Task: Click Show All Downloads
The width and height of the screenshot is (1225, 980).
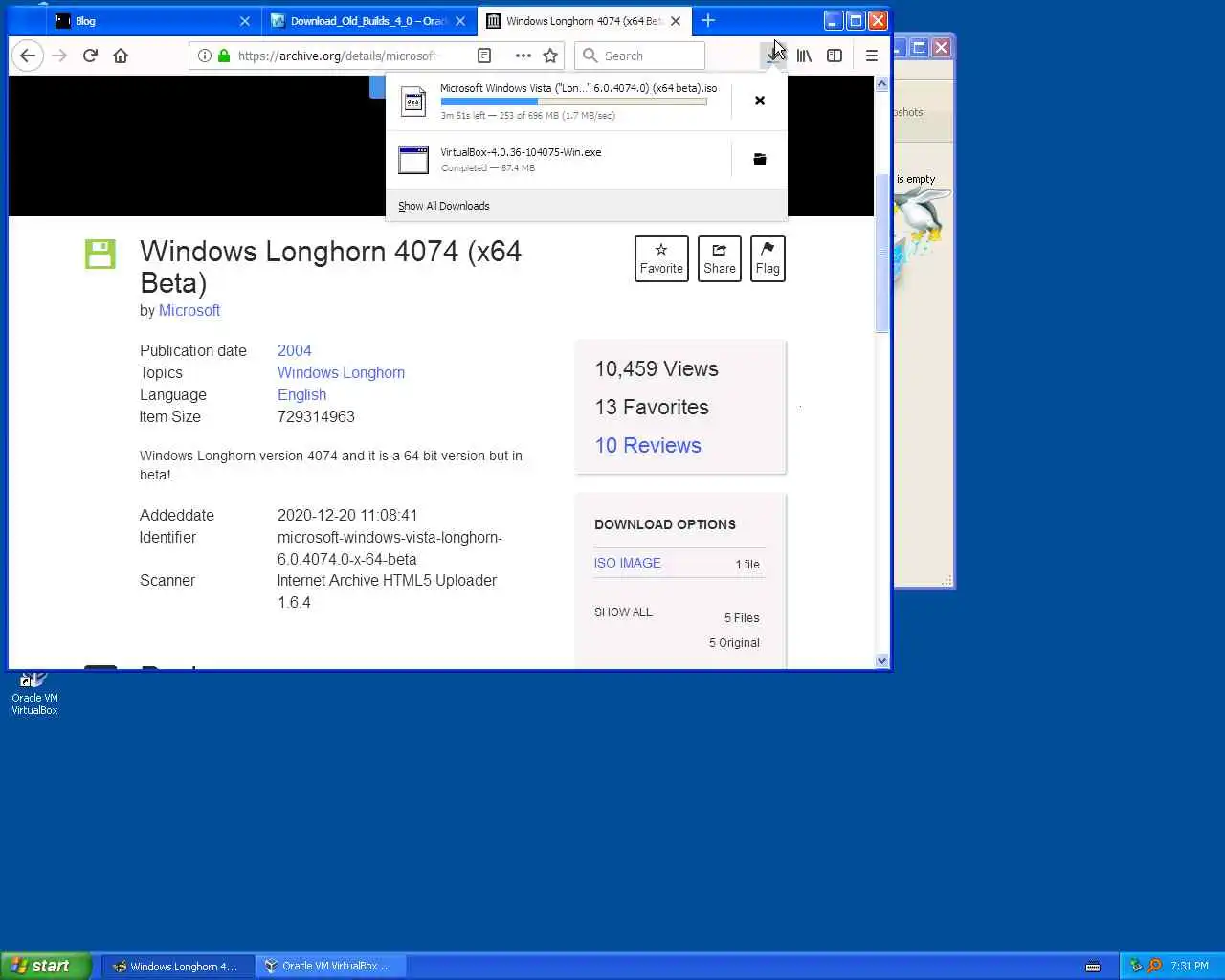Action: (x=444, y=206)
